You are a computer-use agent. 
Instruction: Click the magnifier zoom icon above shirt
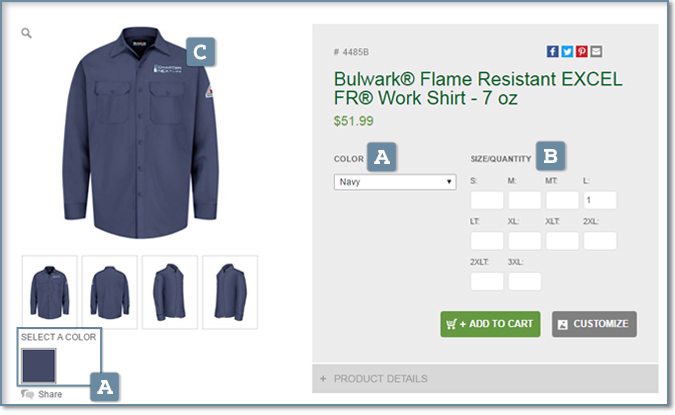pos(26,33)
